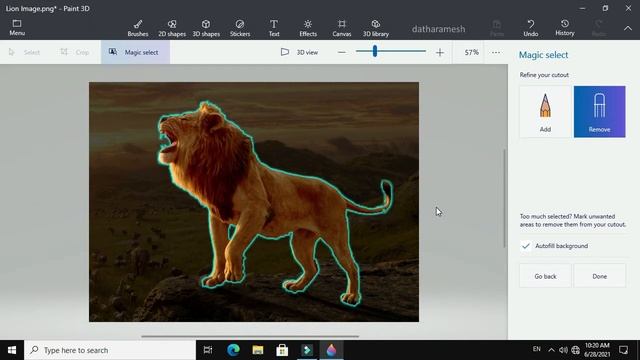Open the network status icon

point(576,350)
